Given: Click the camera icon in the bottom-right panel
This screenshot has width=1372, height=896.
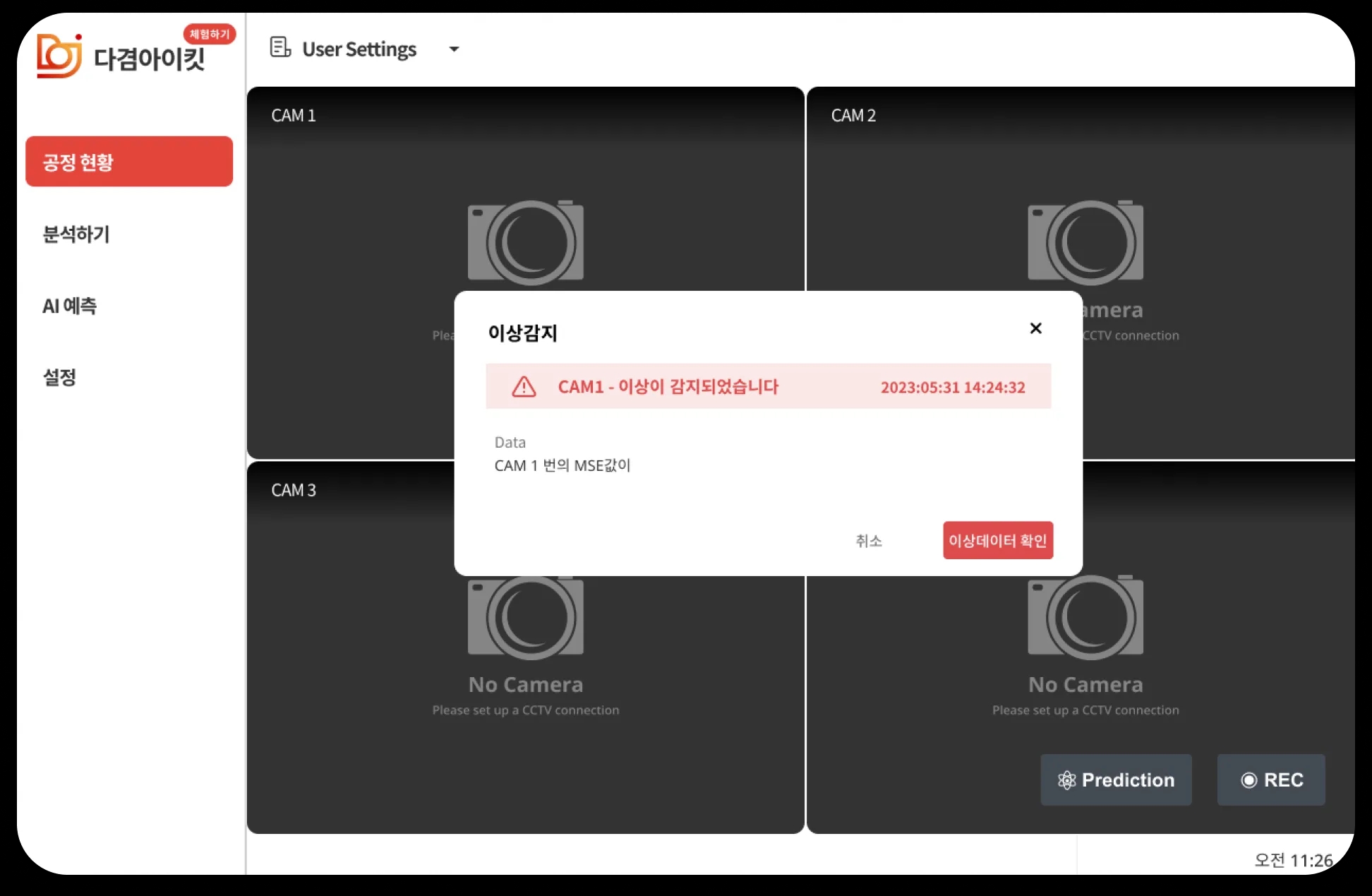Looking at the screenshot, I should [1085, 617].
